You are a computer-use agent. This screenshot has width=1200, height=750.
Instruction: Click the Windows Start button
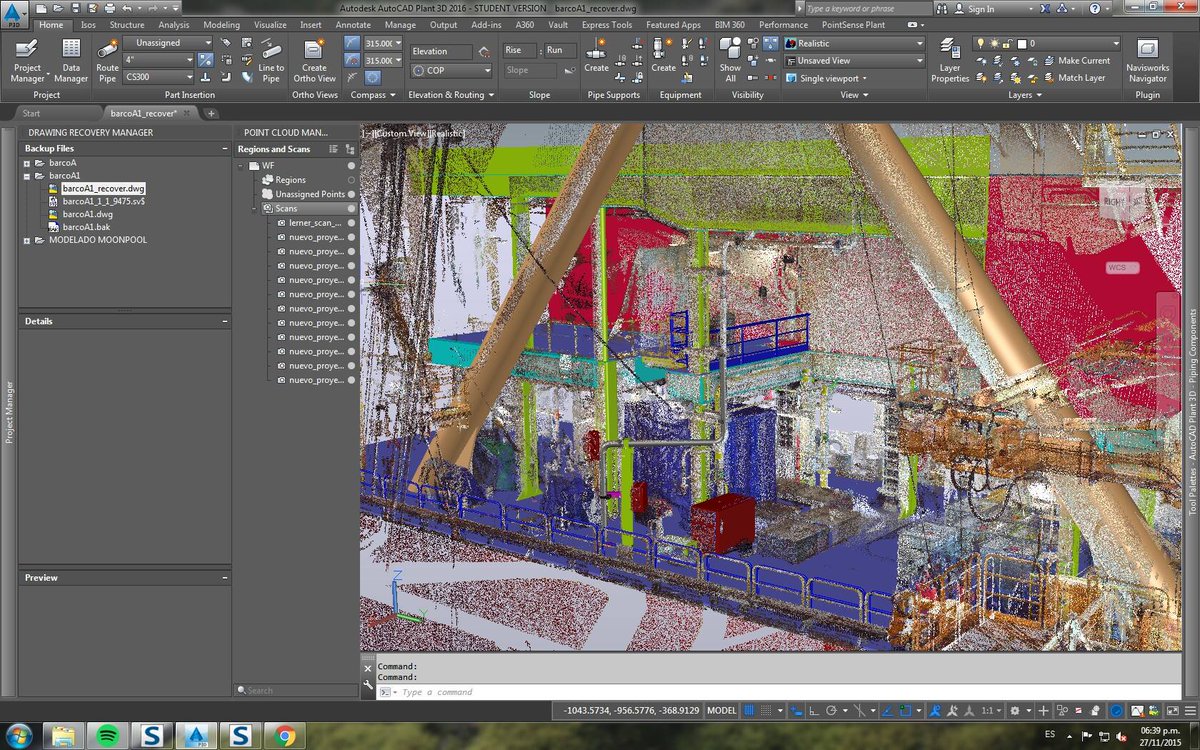click(20, 736)
